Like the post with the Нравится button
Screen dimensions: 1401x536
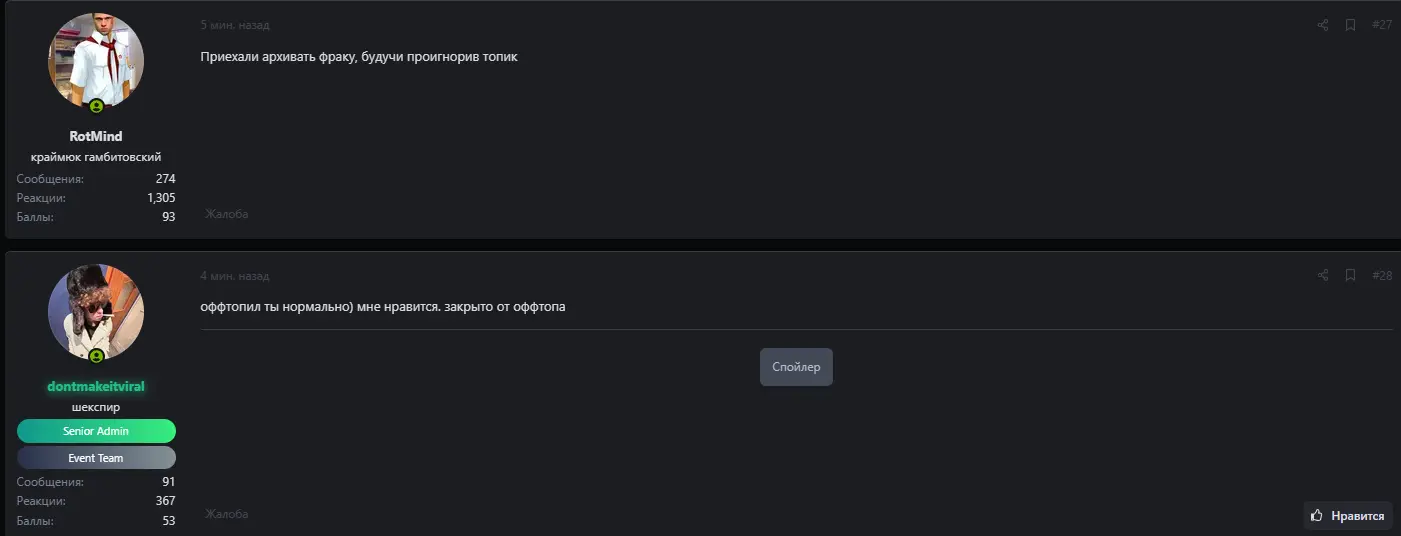1348,516
